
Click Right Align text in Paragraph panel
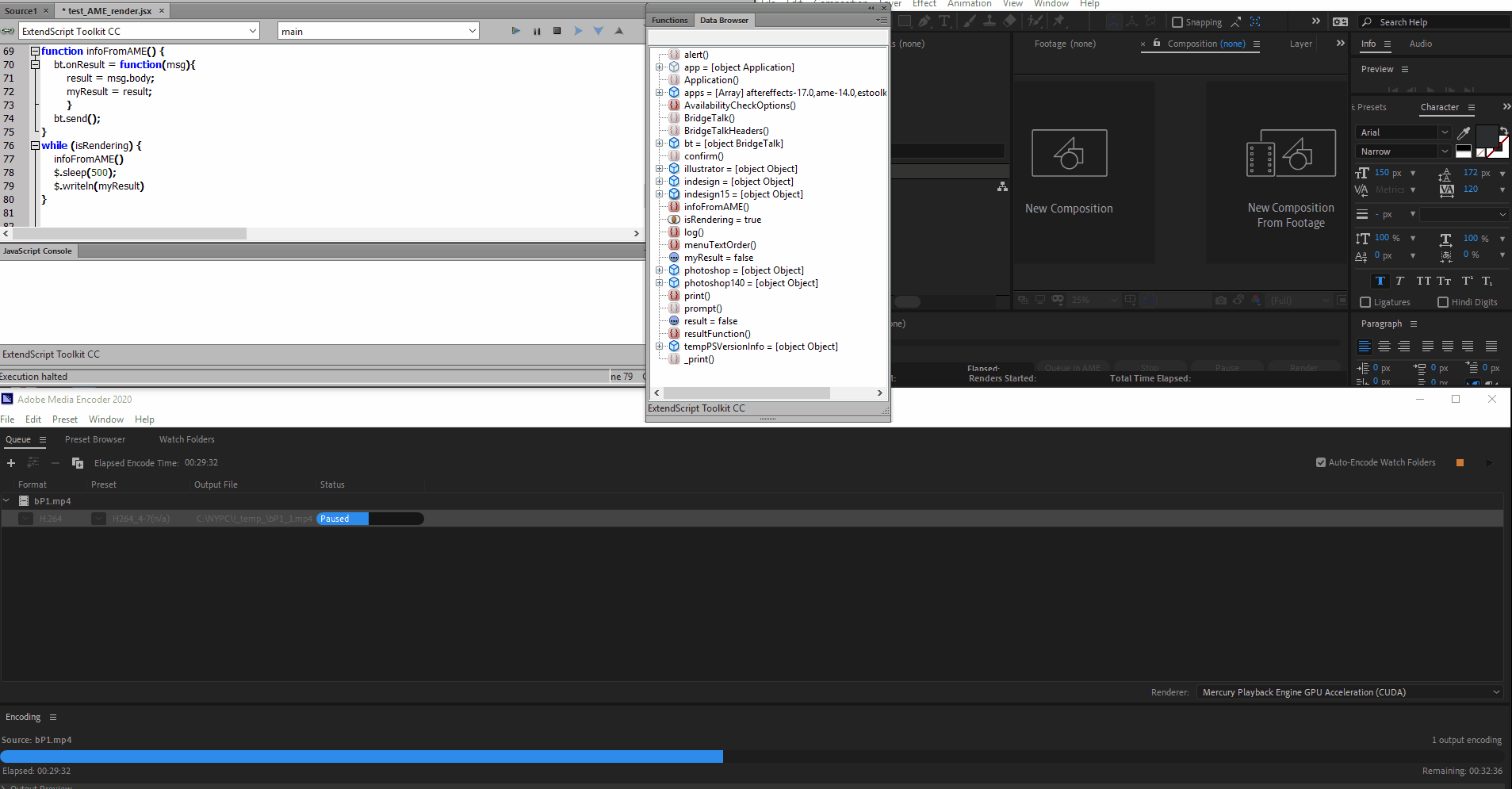(1404, 347)
